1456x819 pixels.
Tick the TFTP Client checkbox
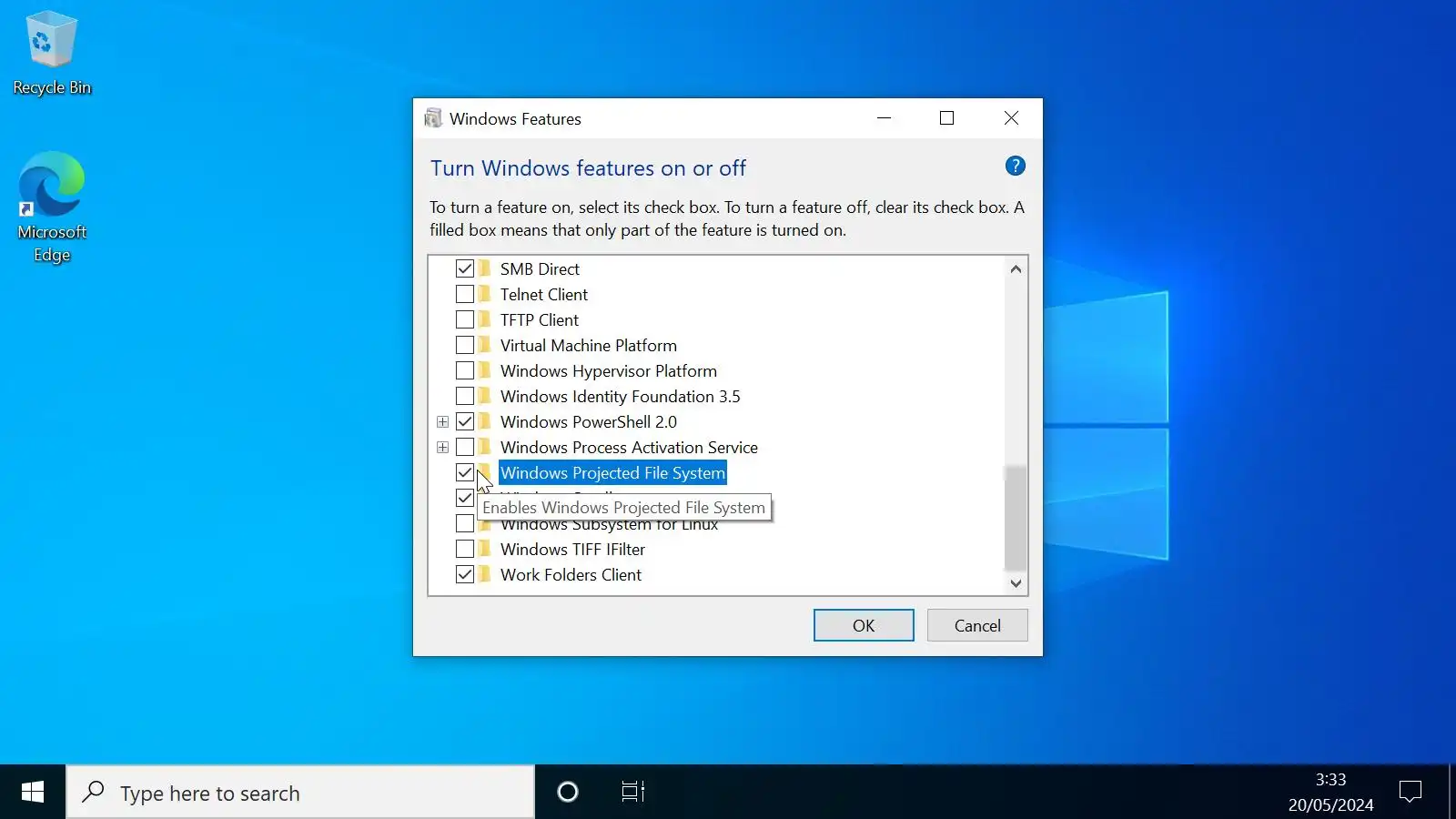coord(465,319)
